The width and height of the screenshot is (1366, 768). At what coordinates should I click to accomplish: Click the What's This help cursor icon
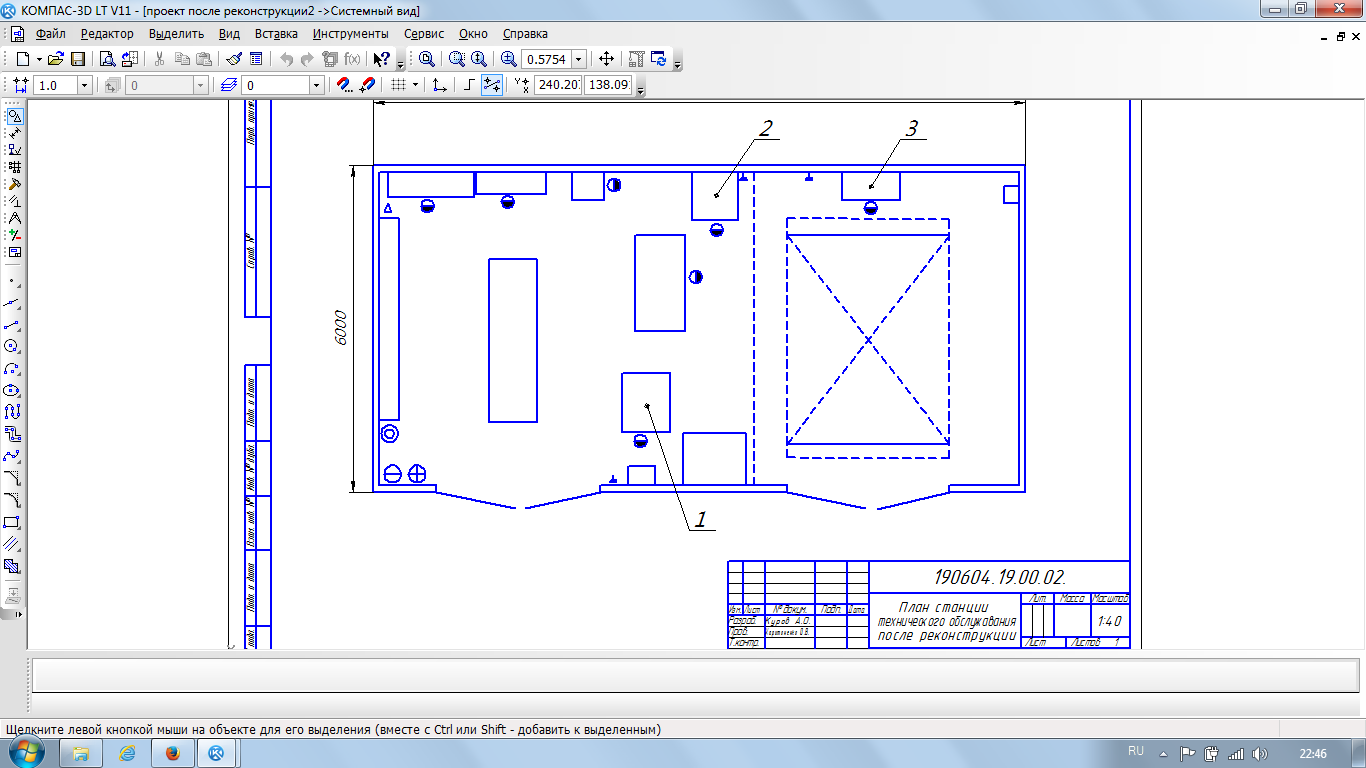(381, 60)
